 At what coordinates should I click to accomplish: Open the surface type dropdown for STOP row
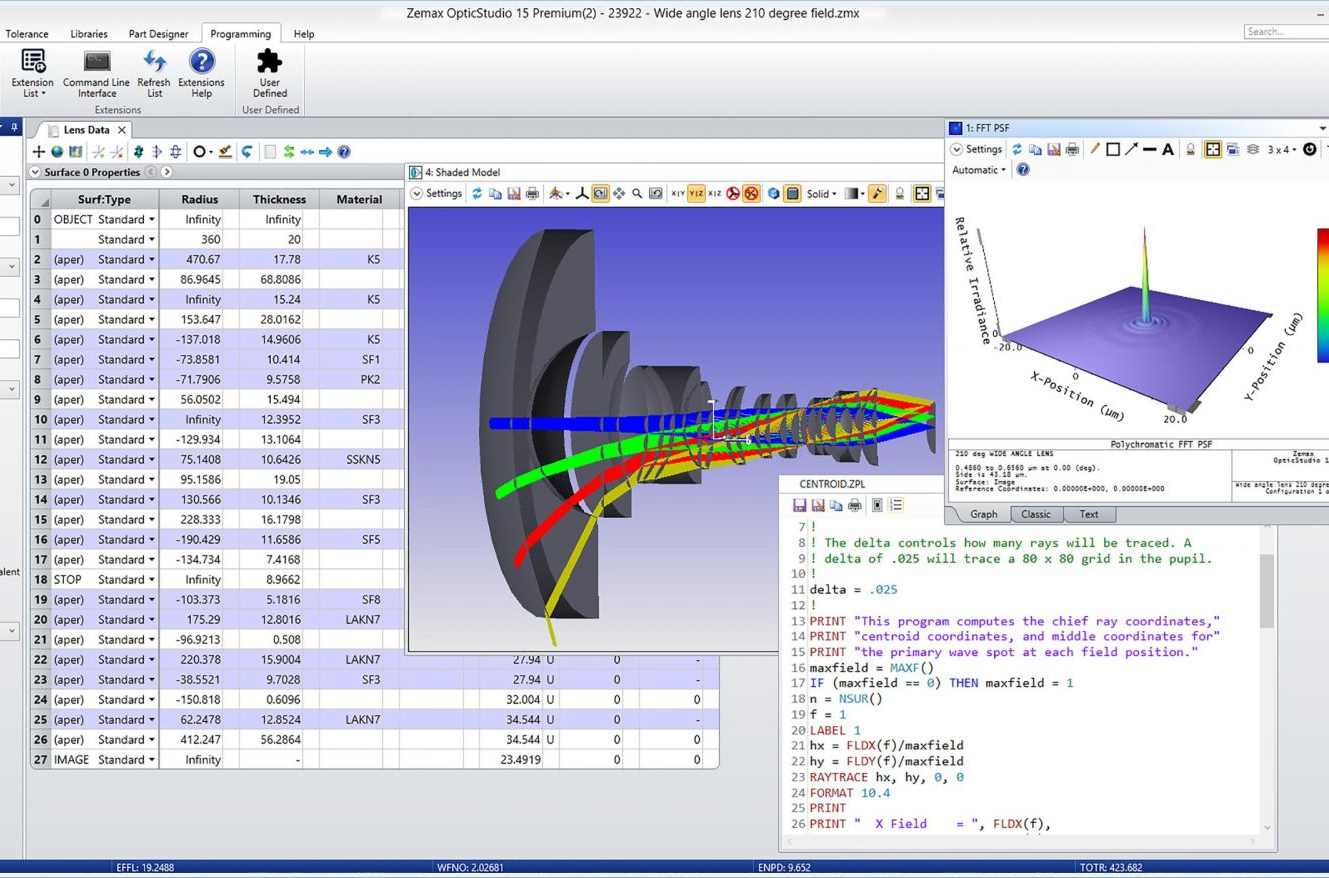click(152, 580)
